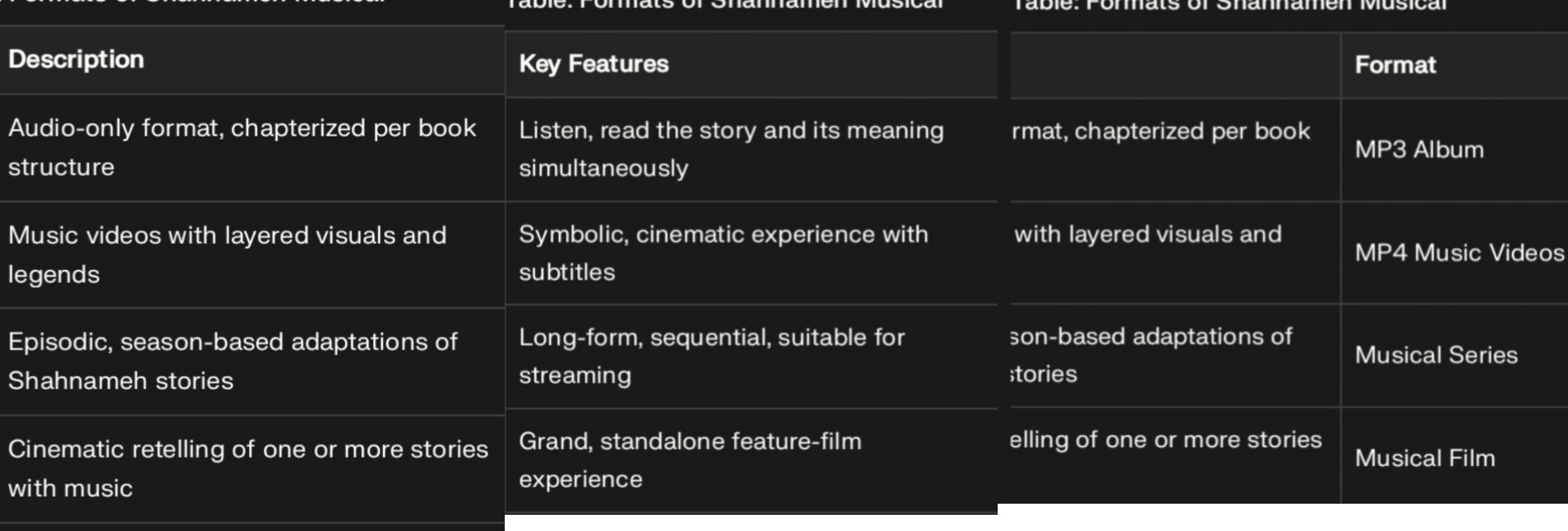Screen dimensions: 1568x531
Task: Select the Key Features column header
Action: pyautogui.click(x=594, y=64)
